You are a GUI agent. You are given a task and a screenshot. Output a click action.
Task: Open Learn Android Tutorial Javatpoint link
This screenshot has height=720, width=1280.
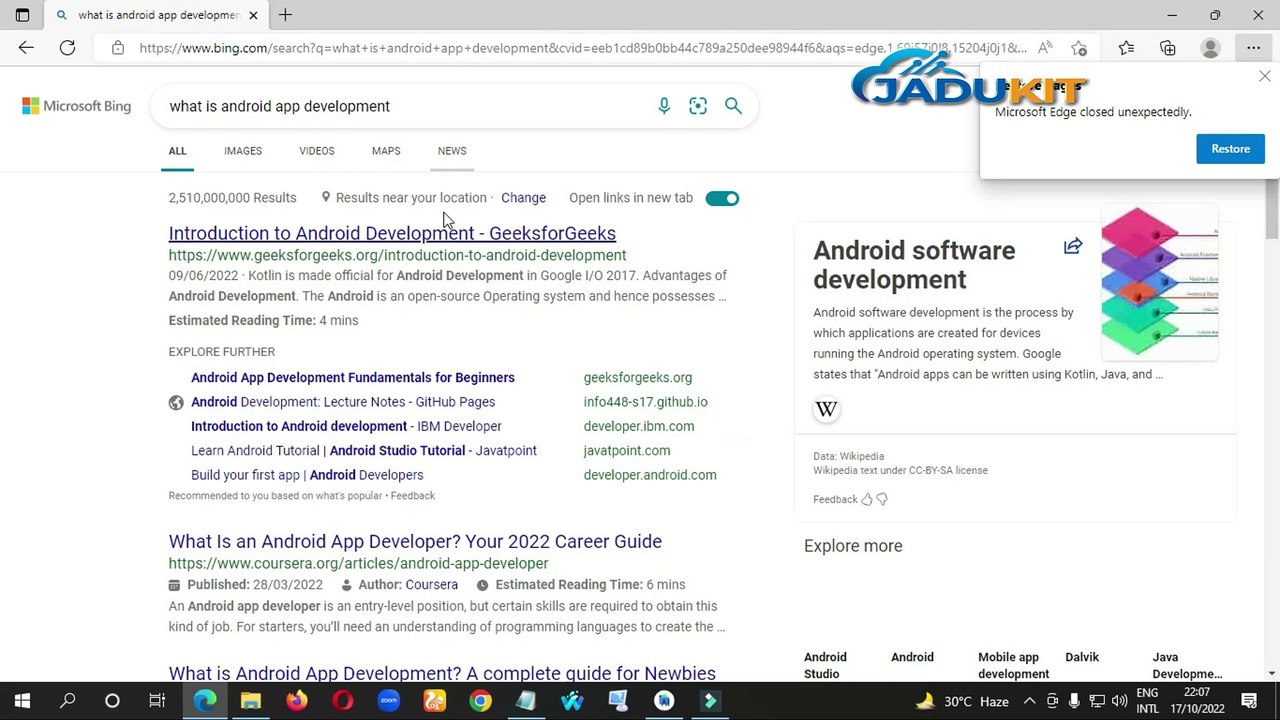click(x=364, y=451)
